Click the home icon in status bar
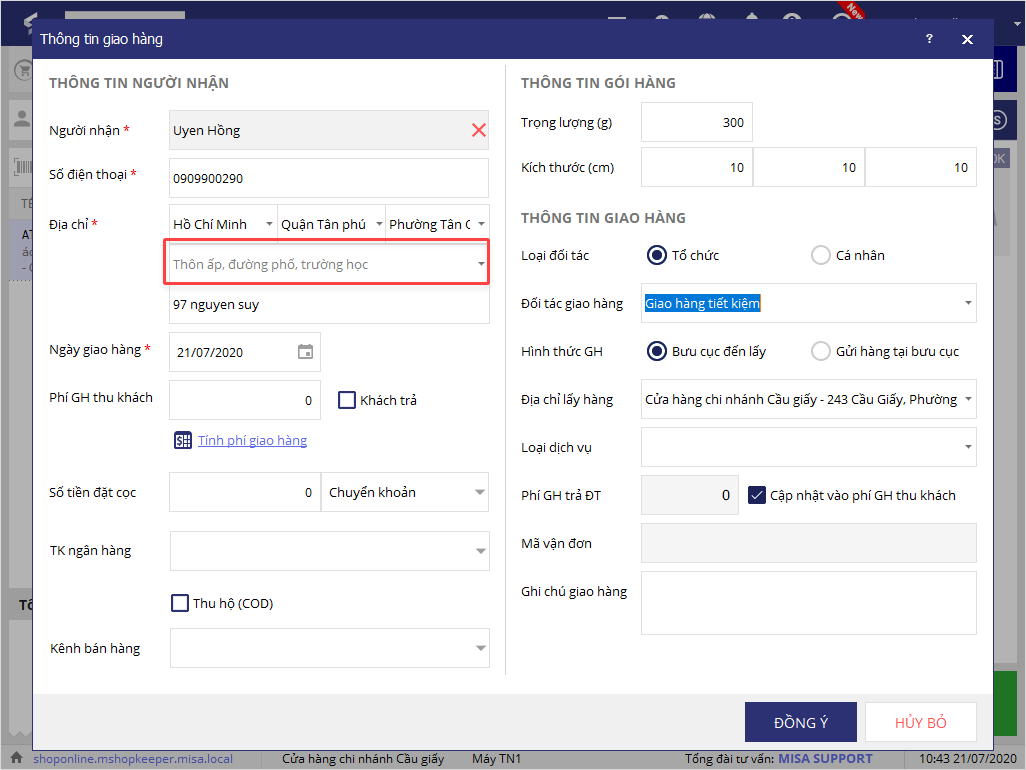 pos(17,759)
